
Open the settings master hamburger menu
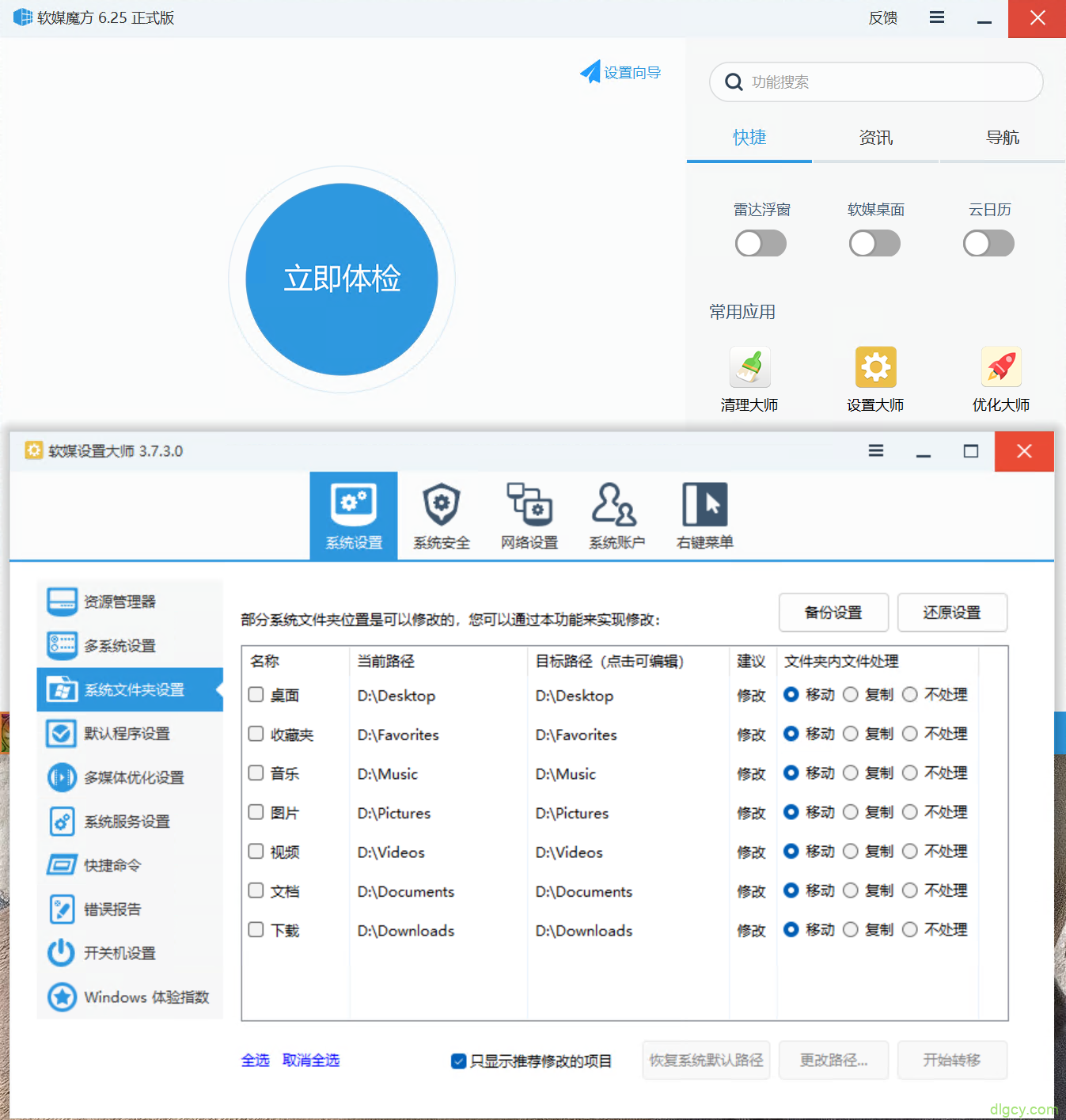pos(876,451)
